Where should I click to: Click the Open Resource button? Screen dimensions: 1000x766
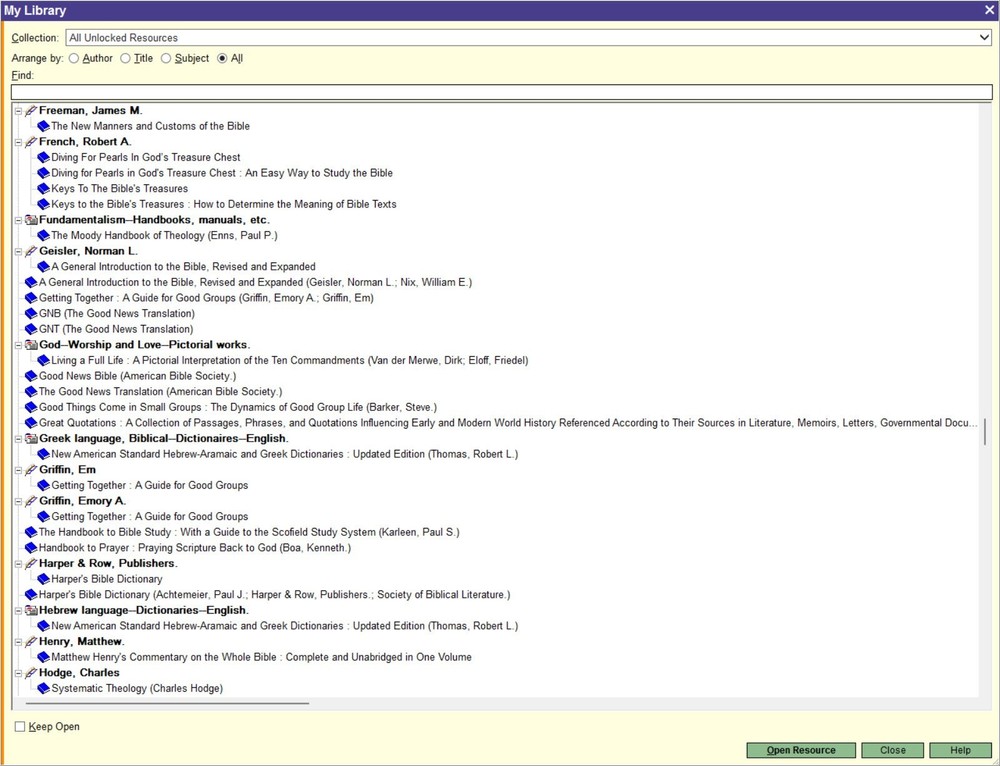[801, 750]
